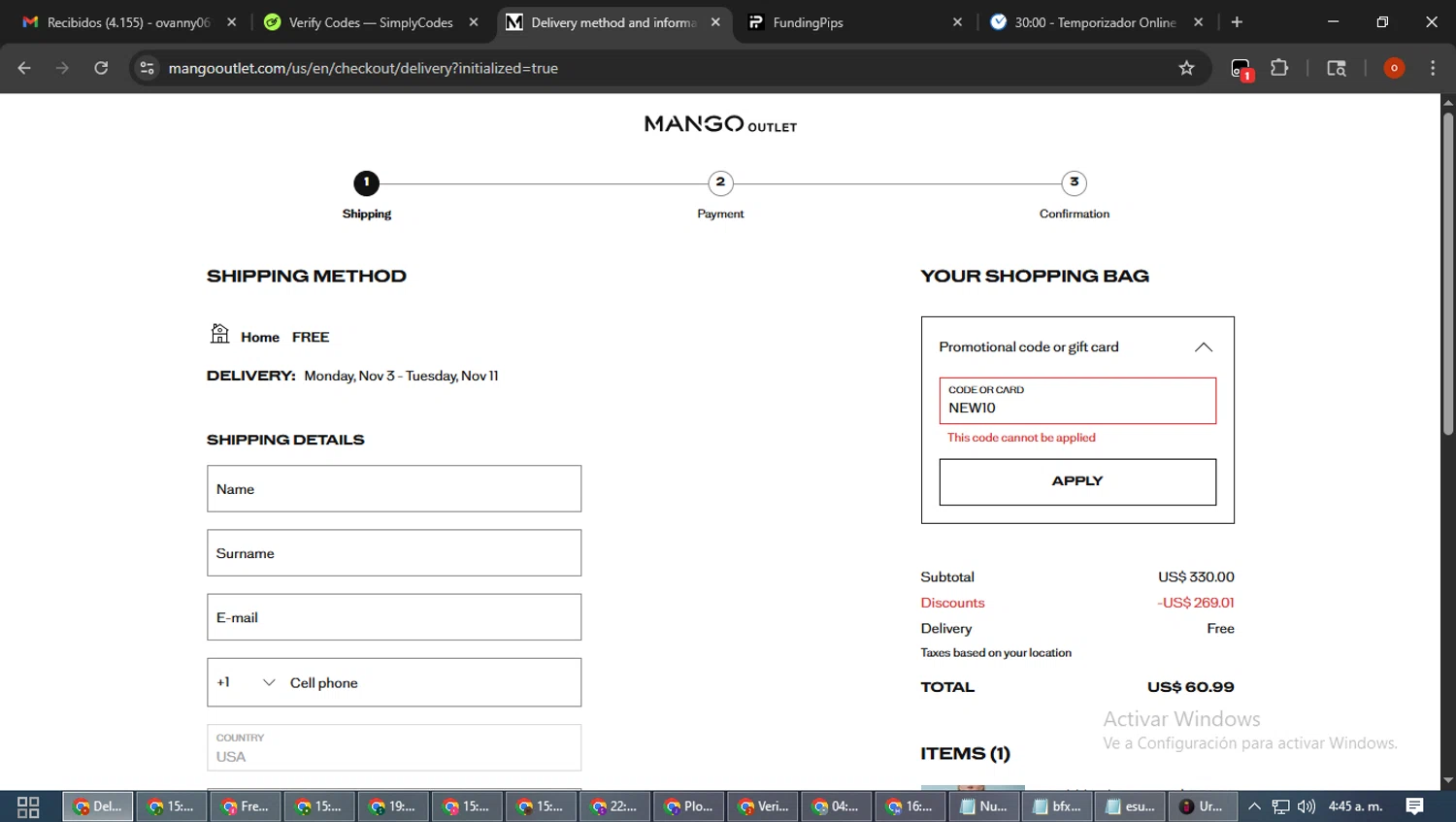1456x822 pixels.
Task: Click the page vertical scrollbar thumb
Action: (x=1447, y=275)
